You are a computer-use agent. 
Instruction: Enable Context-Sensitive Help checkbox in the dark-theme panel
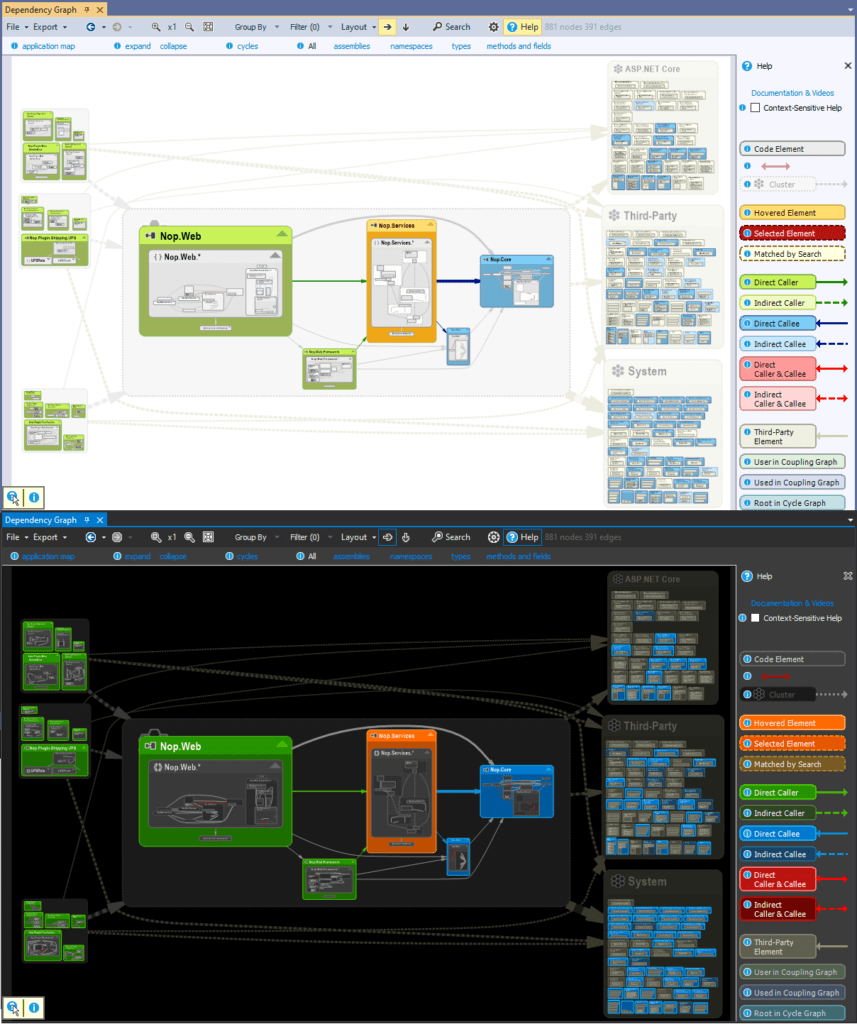tap(756, 618)
